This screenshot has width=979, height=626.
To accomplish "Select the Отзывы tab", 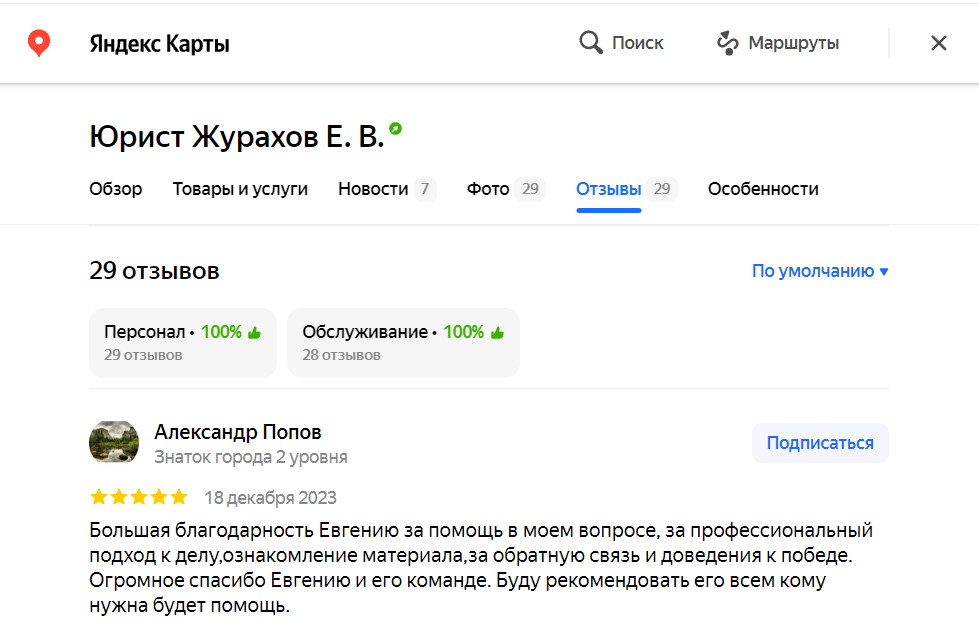I will pyautogui.click(x=626, y=188).
